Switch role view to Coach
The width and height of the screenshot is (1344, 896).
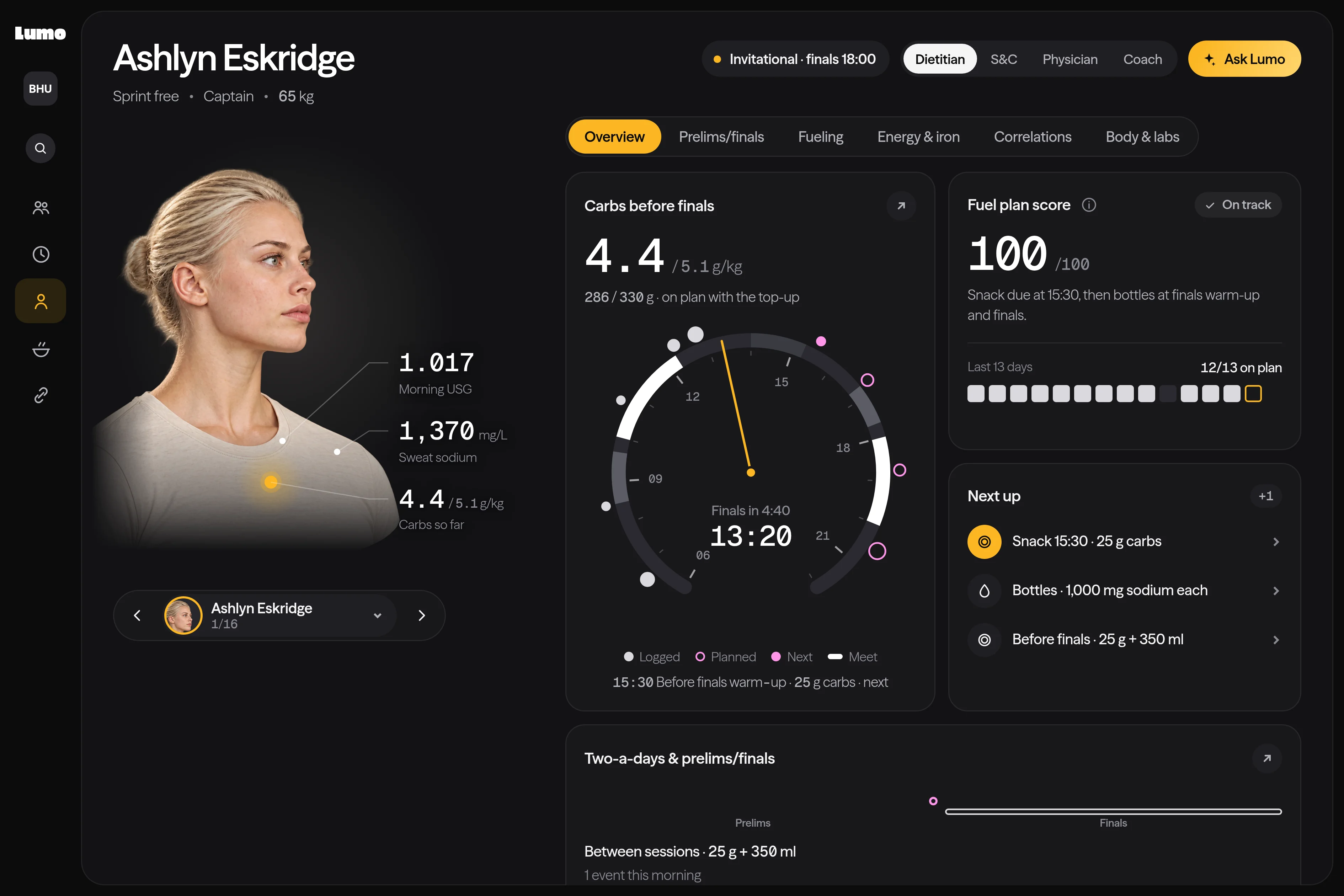pyautogui.click(x=1142, y=59)
